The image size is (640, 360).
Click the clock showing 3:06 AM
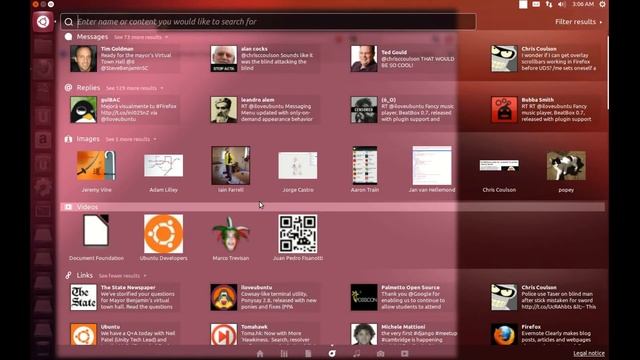tap(583, 4)
